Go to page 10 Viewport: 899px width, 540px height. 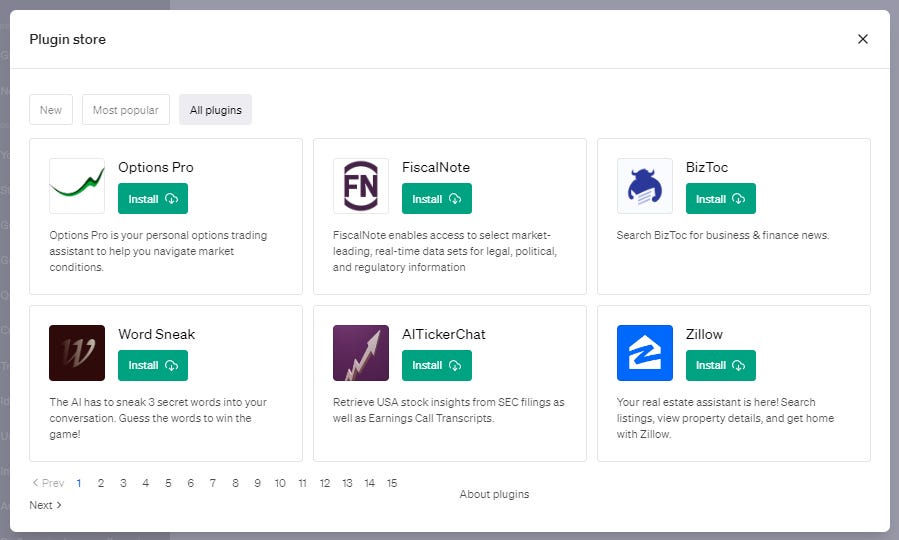click(280, 483)
